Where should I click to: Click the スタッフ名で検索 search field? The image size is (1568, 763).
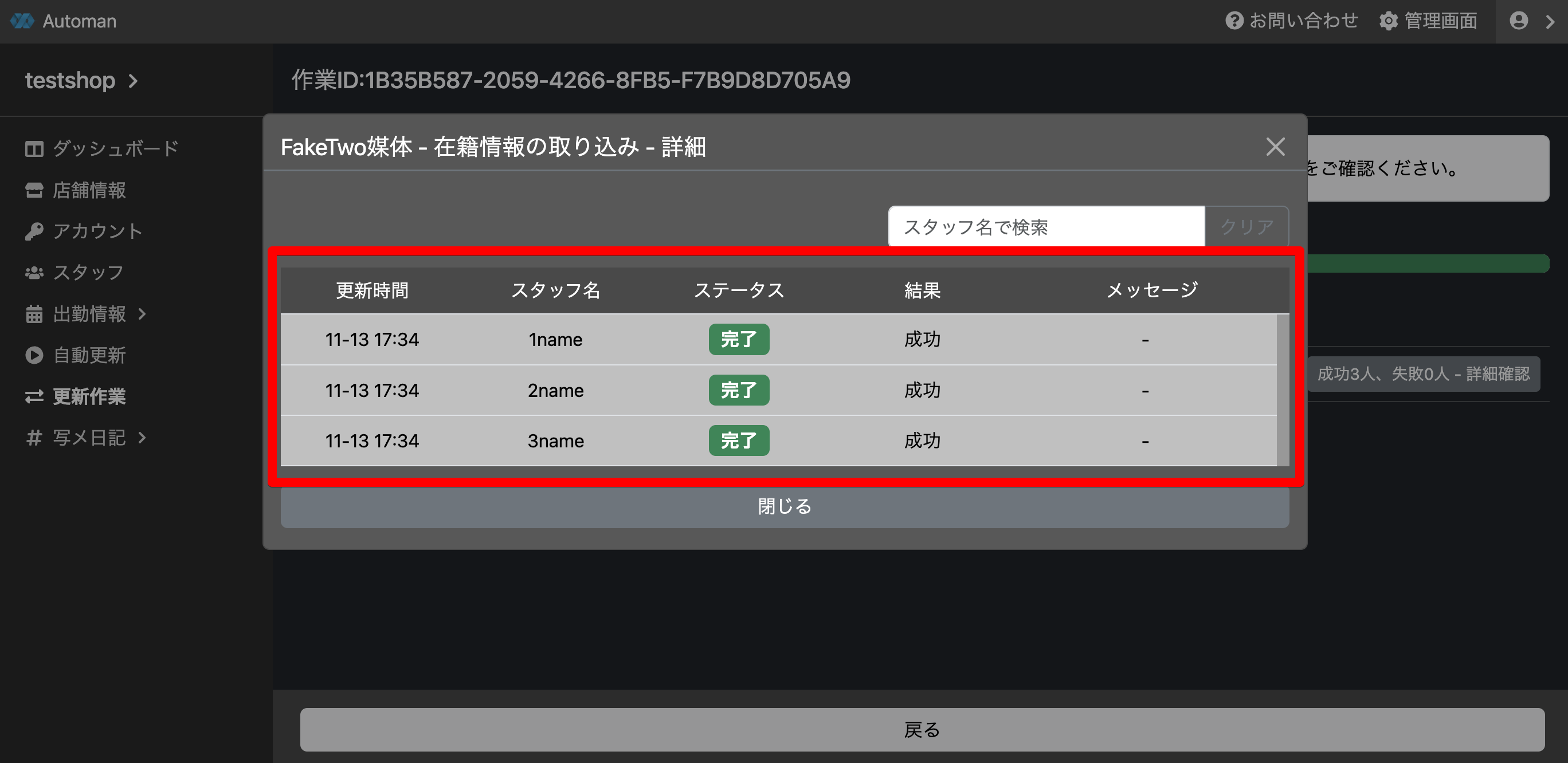[1046, 227]
